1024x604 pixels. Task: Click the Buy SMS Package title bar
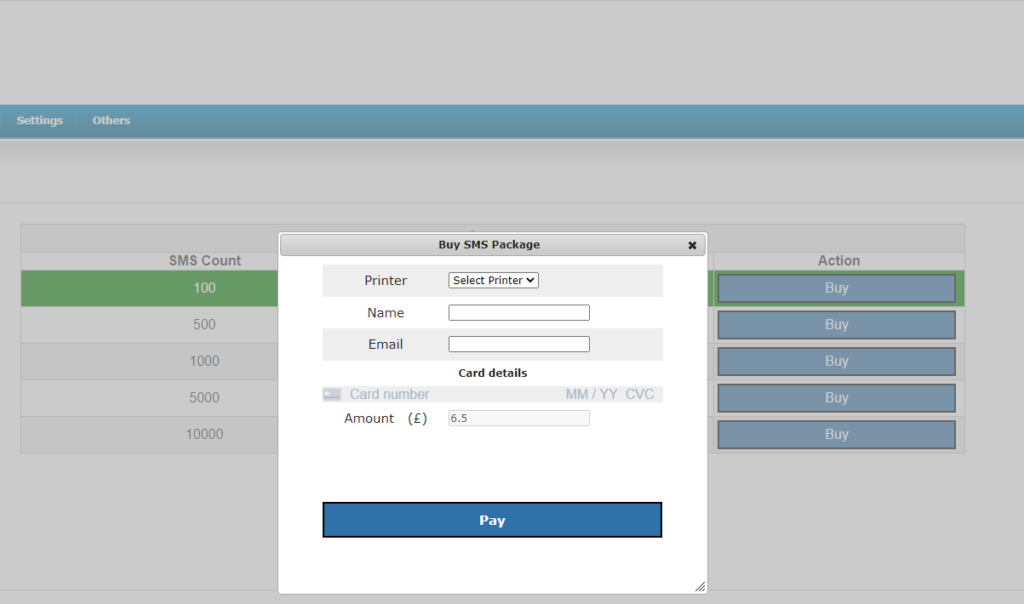489,245
